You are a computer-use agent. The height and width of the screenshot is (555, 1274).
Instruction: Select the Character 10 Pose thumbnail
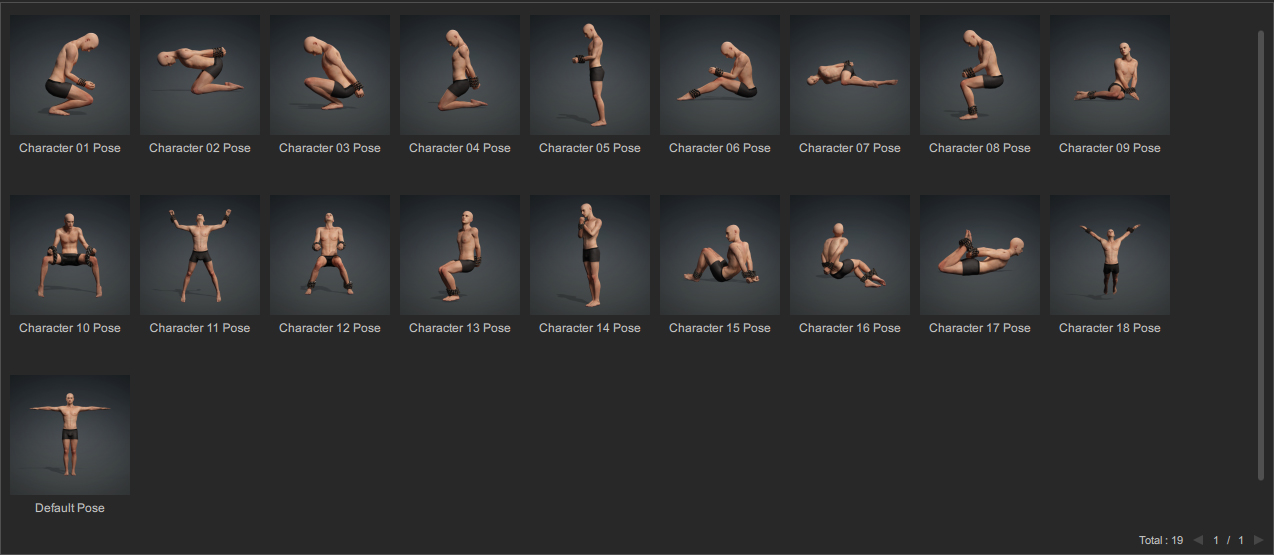[x=70, y=255]
